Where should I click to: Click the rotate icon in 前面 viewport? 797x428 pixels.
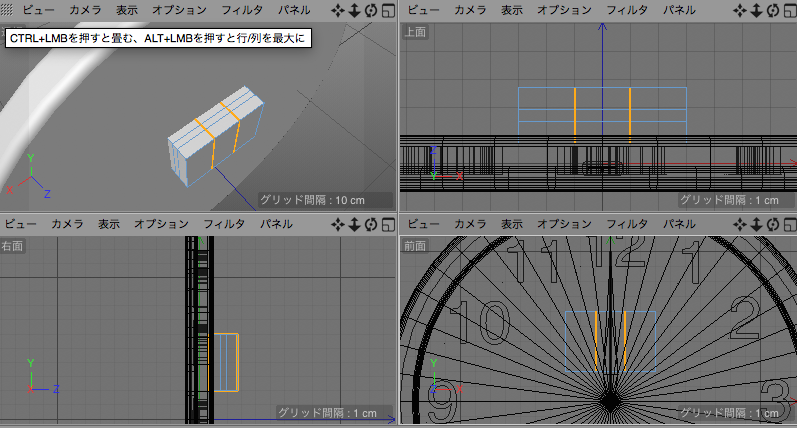click(x=773, y=224)
